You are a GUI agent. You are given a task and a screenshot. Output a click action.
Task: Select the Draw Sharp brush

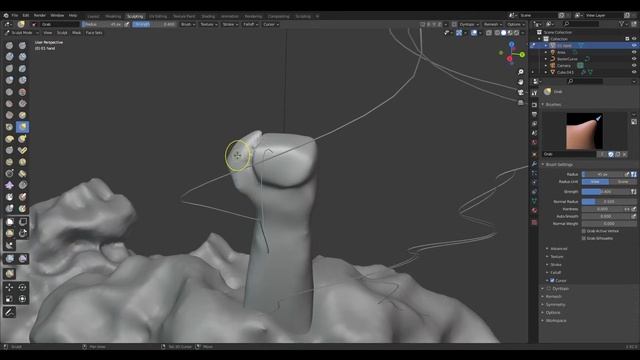22,45
